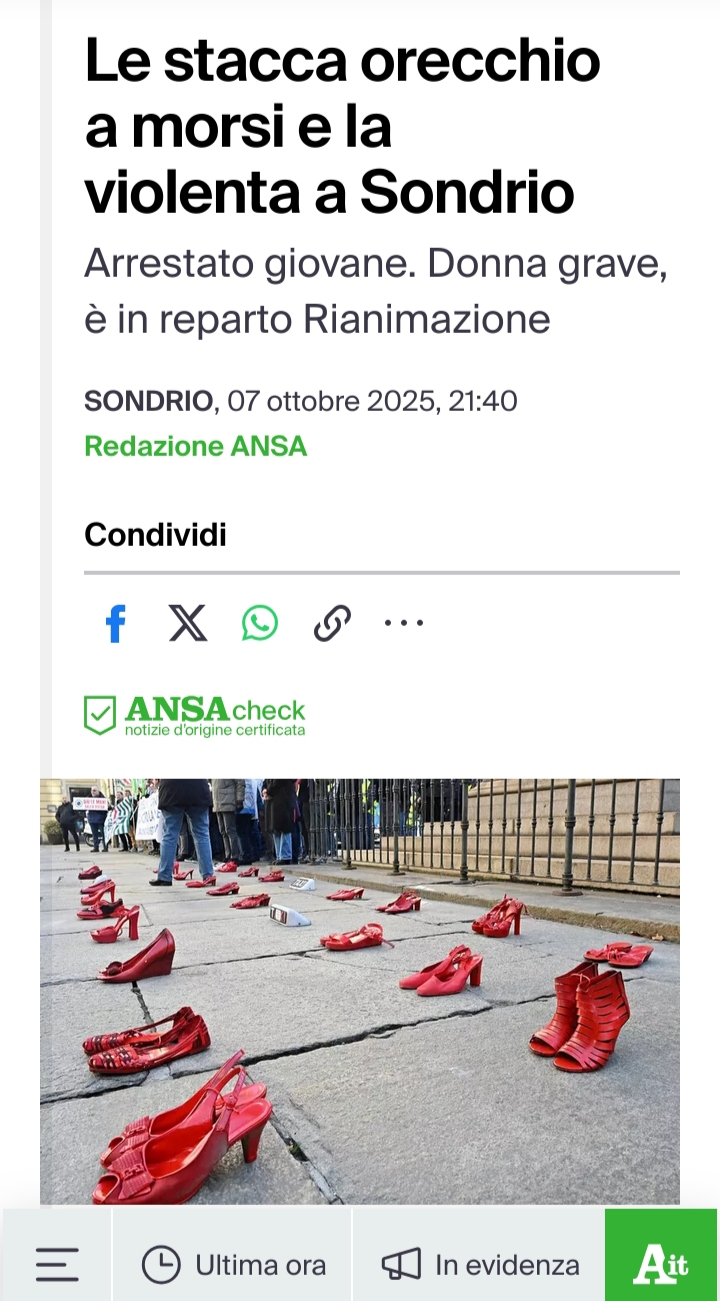The image size is (720, 1301).
Task: Share the article on X
Action: [187, 624]
